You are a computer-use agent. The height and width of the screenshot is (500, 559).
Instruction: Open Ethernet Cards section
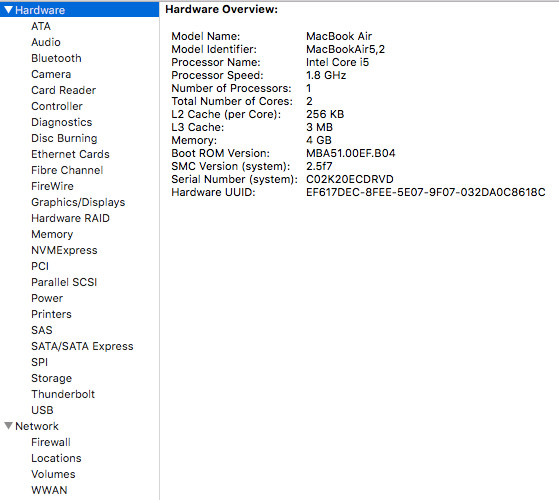pyautogui.click(x=70, y=154)
